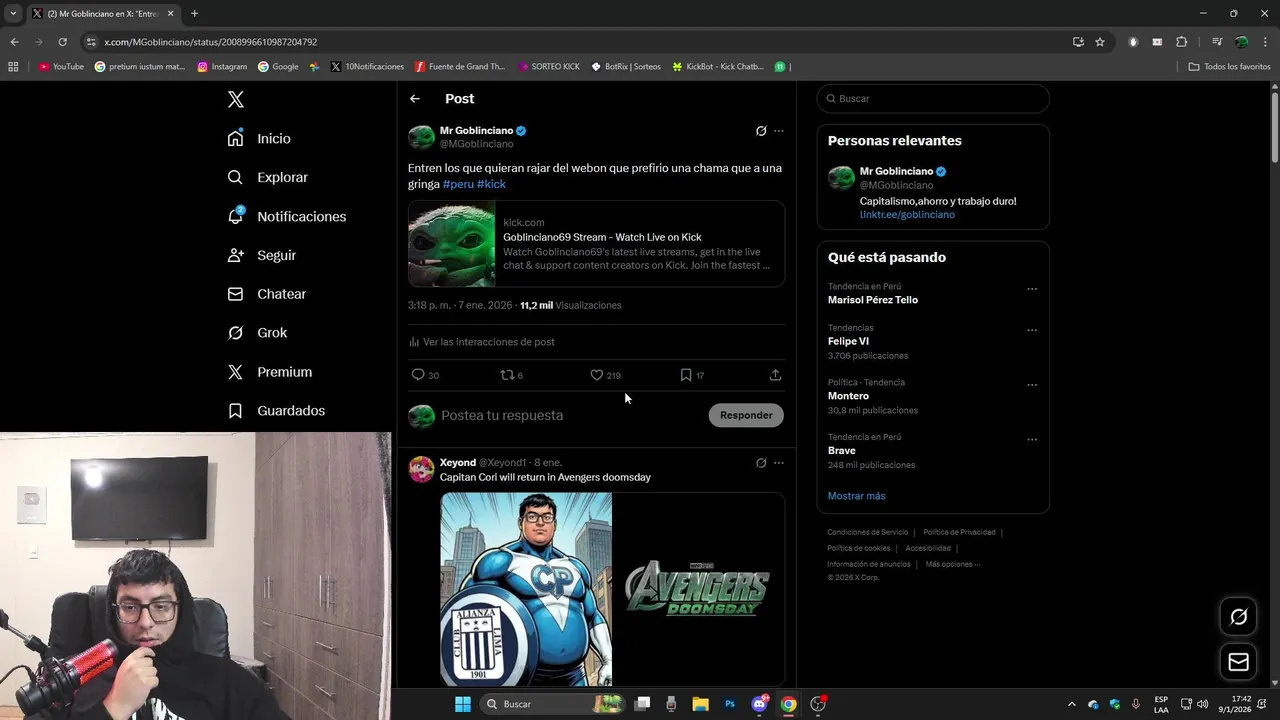Open Windows Start menu
The width and height of the screenshot is (1280, 720).
point(463,704)
